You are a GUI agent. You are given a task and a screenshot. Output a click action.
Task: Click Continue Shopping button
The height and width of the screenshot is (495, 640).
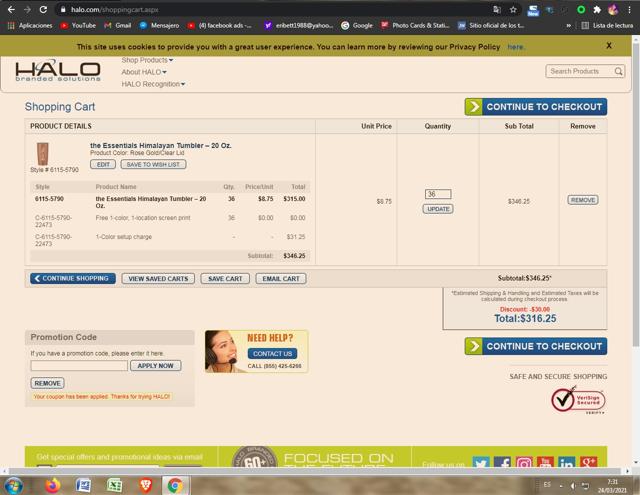[x=73, y=278]
